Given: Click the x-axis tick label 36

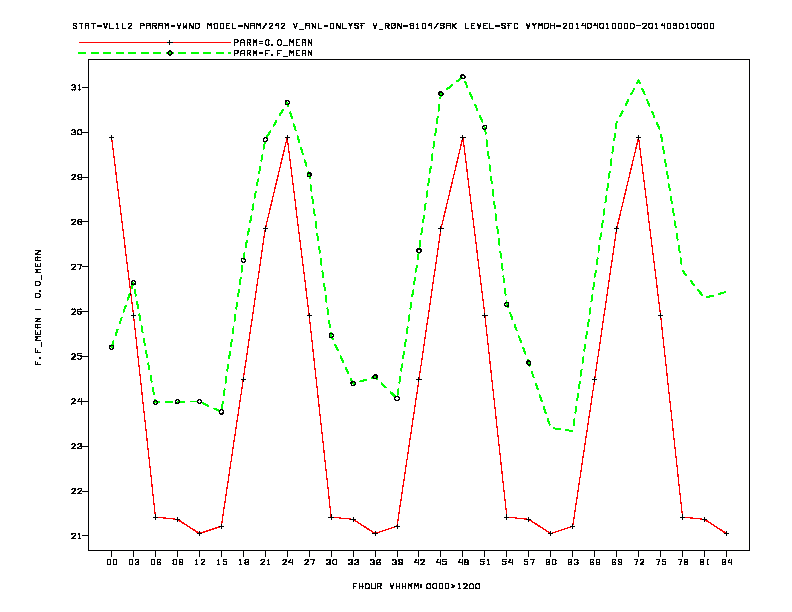Looking at the screenshot, I should [x=375, y=562].
